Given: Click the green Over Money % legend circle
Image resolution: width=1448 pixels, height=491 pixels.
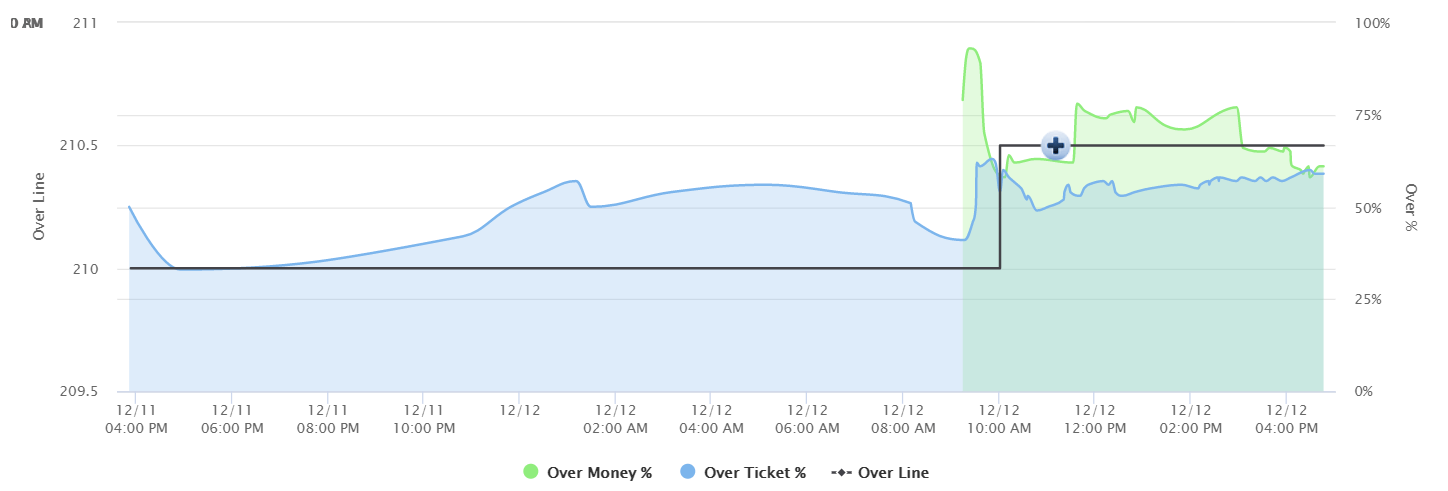Looking at the screenshot, I should point(531,472).
